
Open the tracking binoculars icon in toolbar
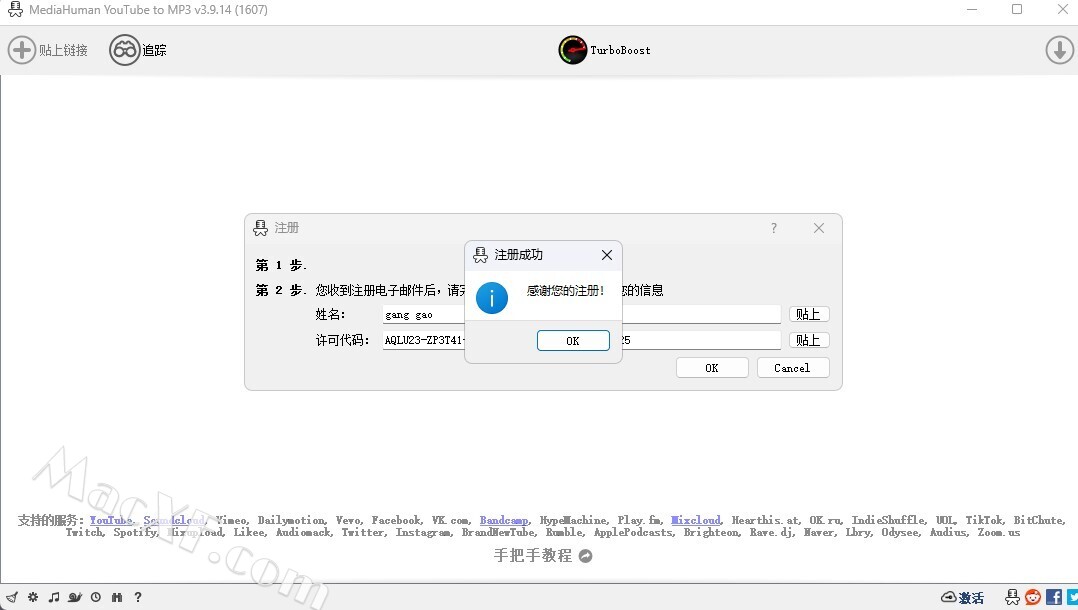[124, 50]
